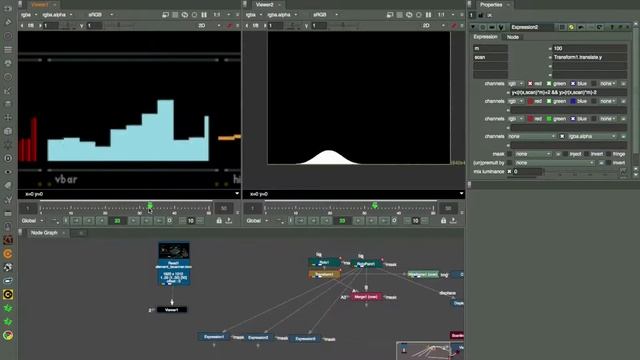
Task: Enable the fringe checkbox
Action: (609, 154)
